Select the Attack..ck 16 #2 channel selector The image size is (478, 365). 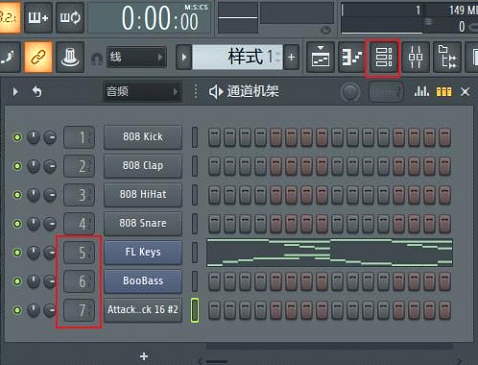point(195,310)
